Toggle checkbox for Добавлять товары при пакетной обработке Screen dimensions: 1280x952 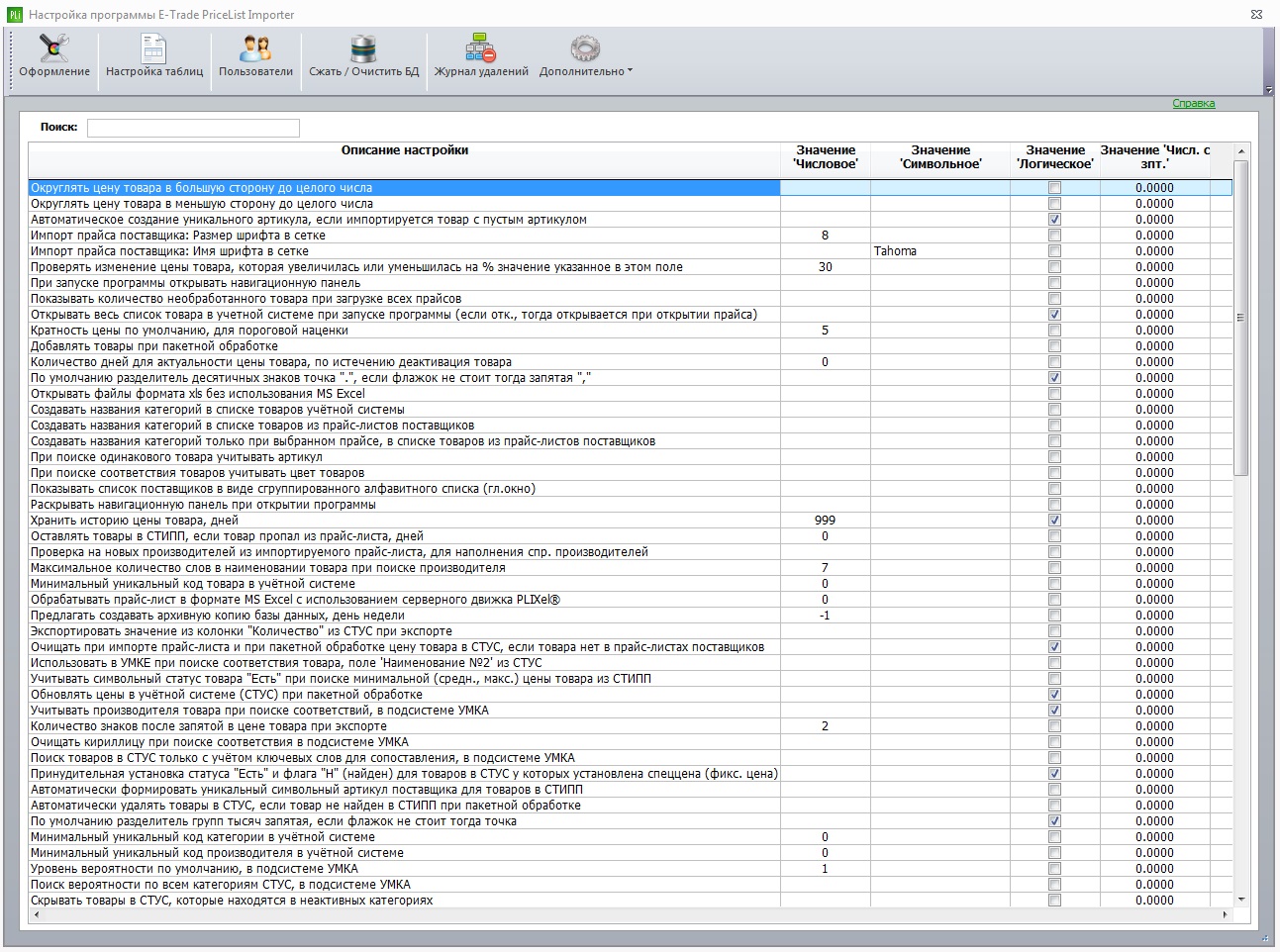click(x=1054, y=346)
